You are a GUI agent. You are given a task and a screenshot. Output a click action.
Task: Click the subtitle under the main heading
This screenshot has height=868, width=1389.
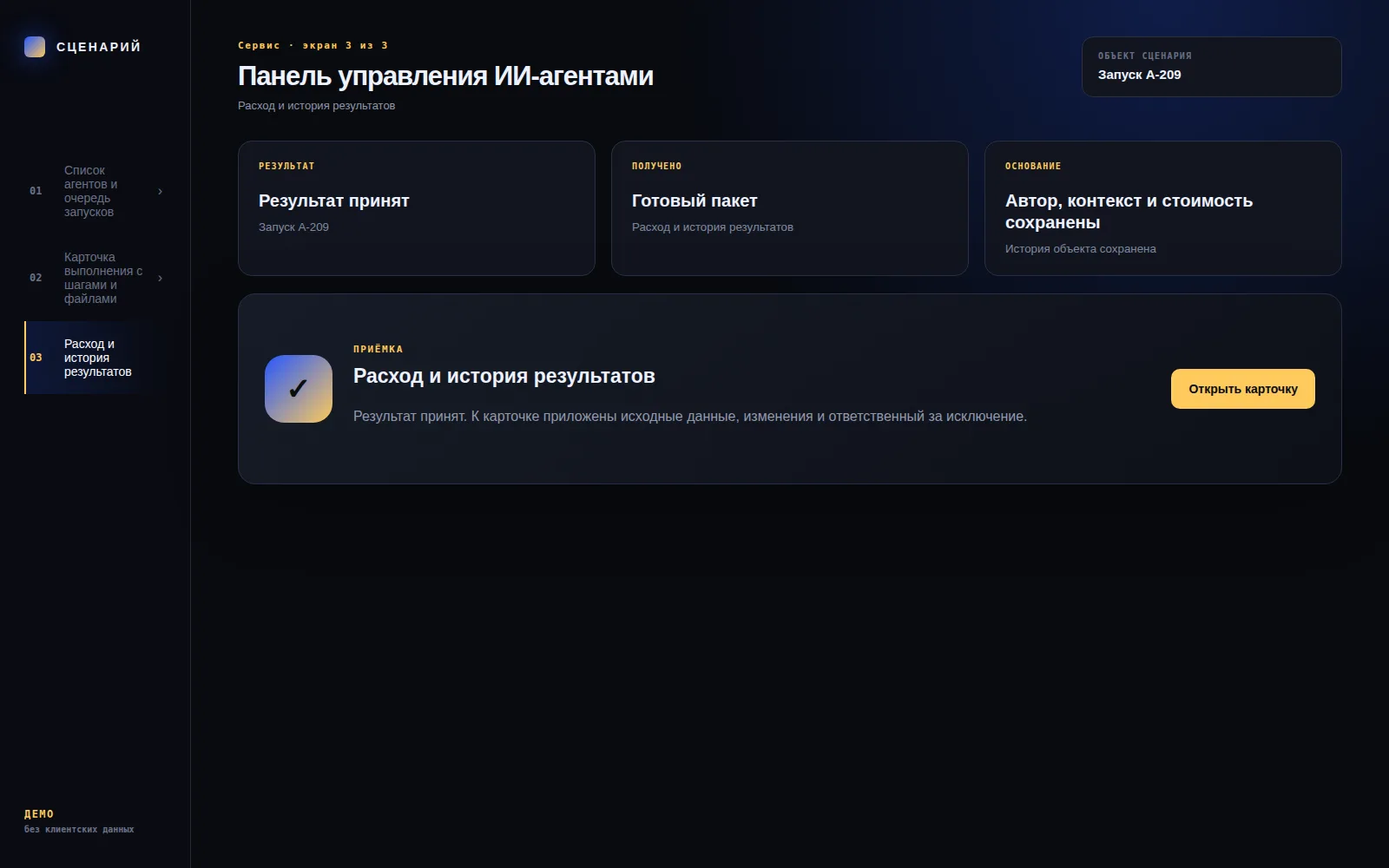(x=316, y=106)
